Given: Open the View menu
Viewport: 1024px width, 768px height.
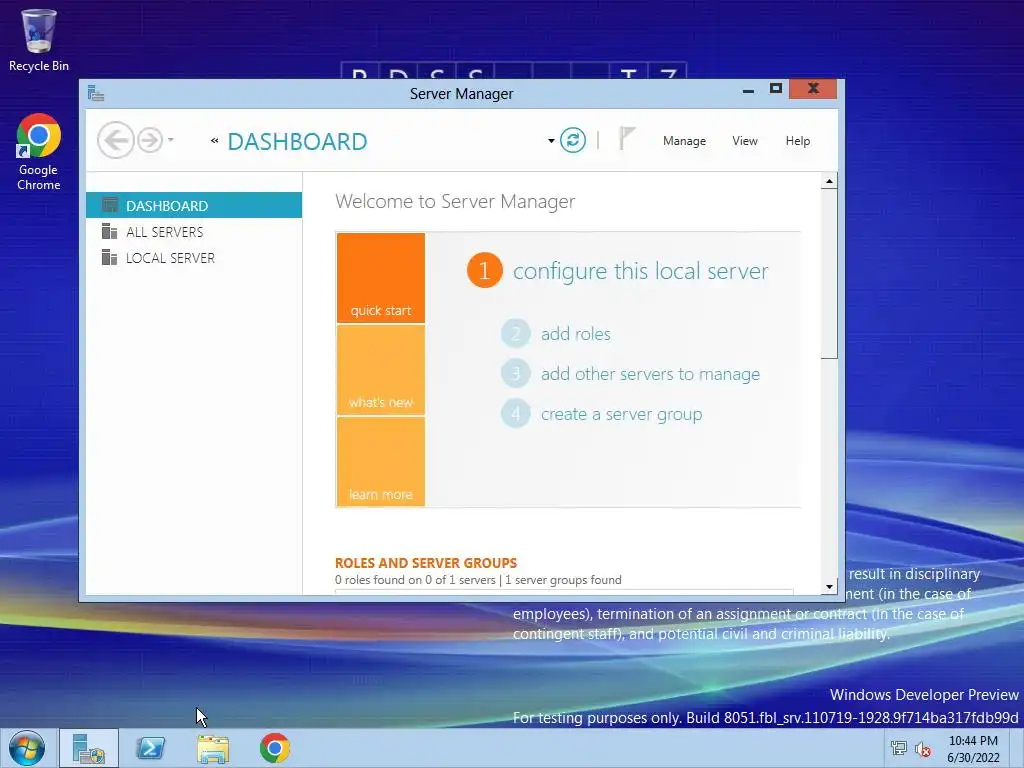Looking at the screenshot, I should [744, 141].
